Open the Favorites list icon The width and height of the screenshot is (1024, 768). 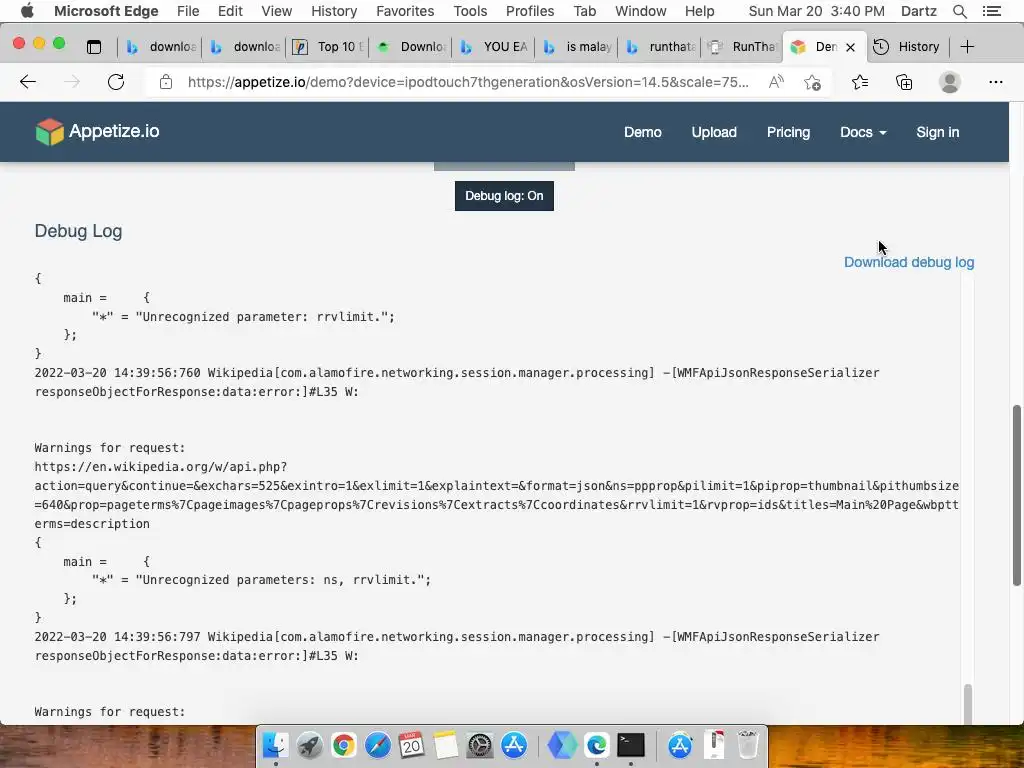[x=860, y=82]
